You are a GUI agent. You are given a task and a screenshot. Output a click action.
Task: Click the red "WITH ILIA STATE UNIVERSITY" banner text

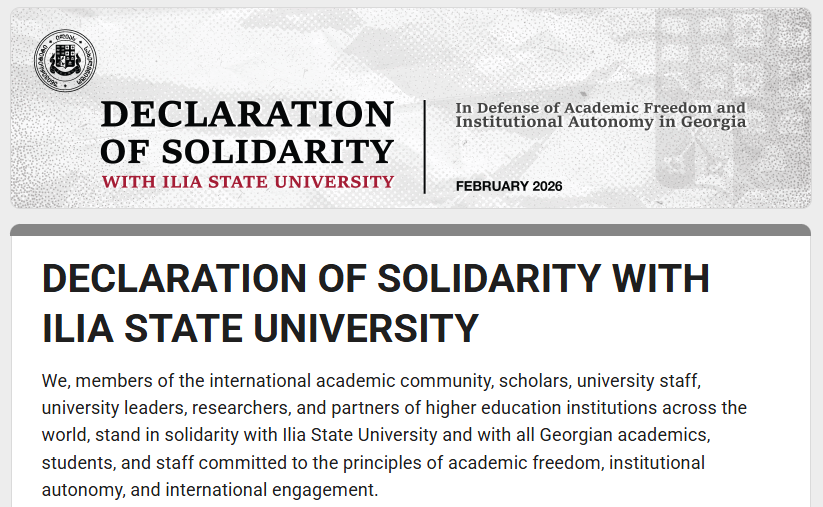point(247,182)
